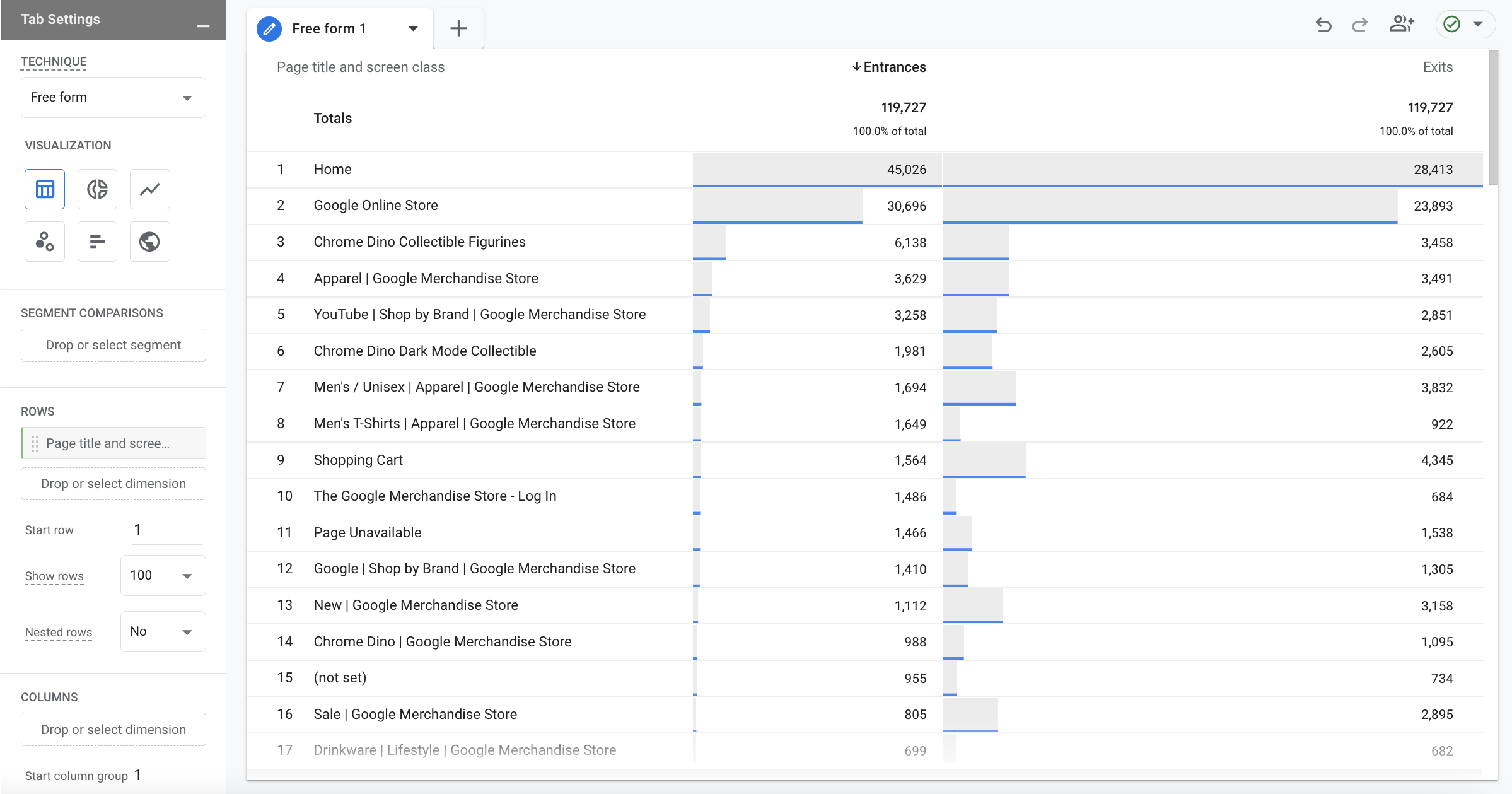Add a new tab with plus

pyautogui.click(x=458, y=28)
